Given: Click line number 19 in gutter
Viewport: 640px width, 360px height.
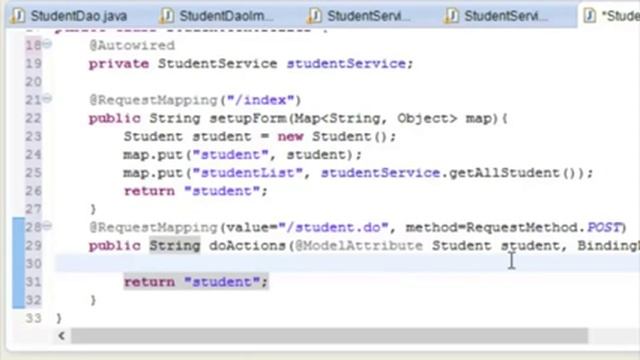Looking at the screenshot, I should point(33,64).
